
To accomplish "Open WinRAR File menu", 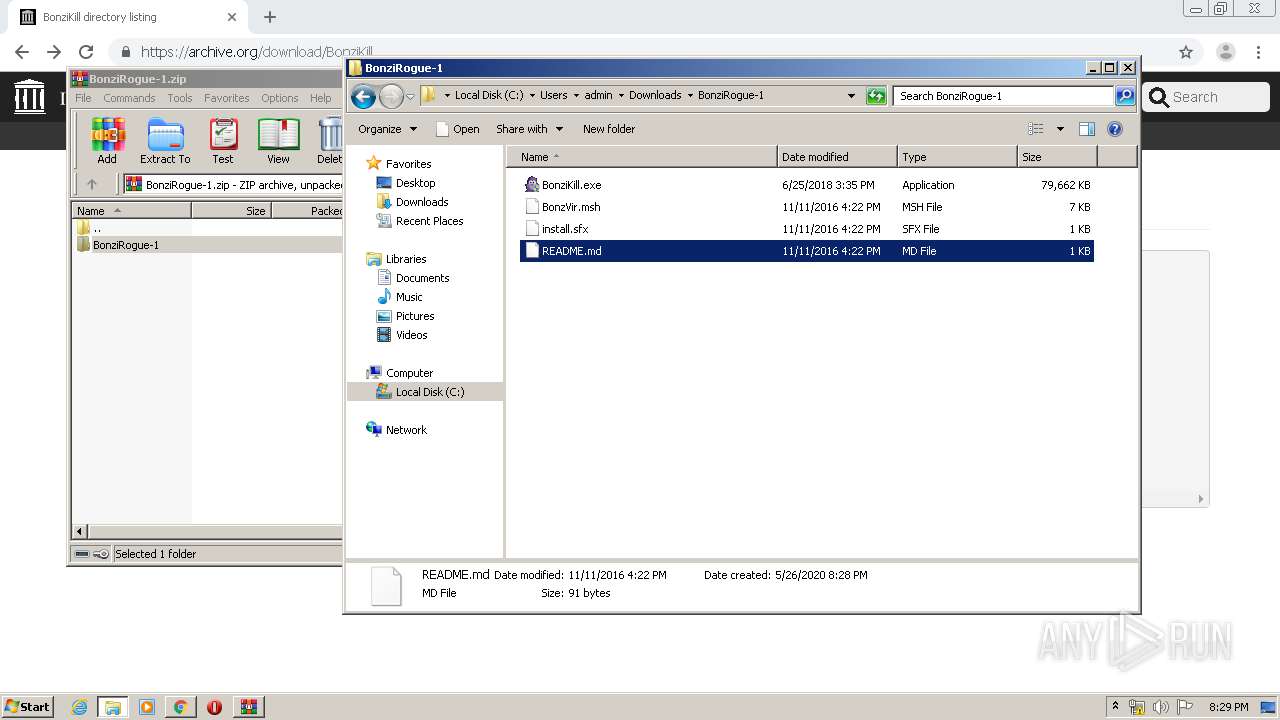I will point(83,98).
